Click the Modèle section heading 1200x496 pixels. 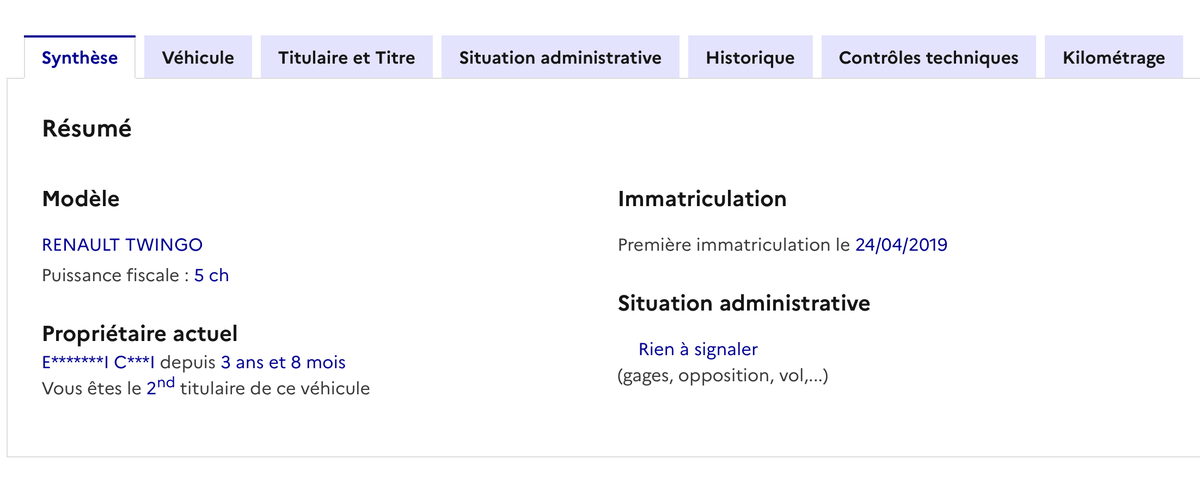tap(81, 199)
